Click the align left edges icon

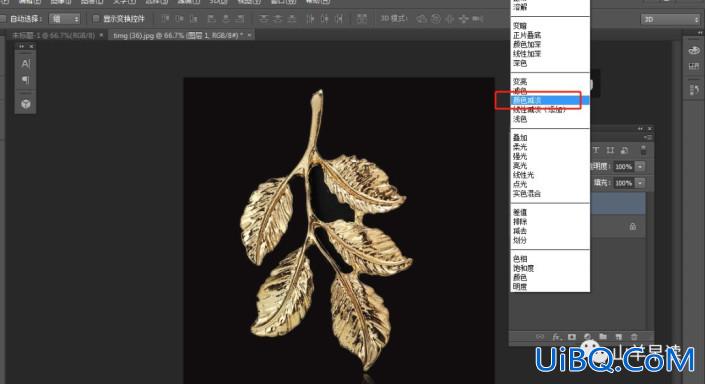click(211, 19)
